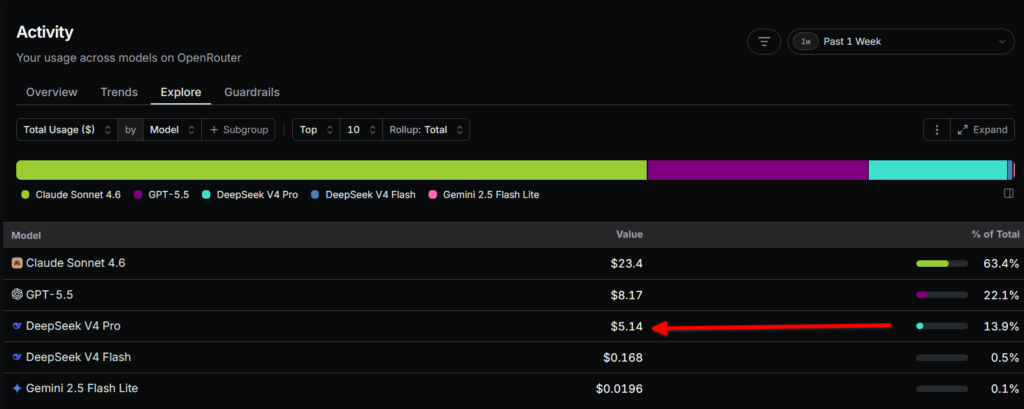Click the 13.9% progress bar
Image resolution: width=1024 pixels, height=409 pixels.
click(942, 326)
